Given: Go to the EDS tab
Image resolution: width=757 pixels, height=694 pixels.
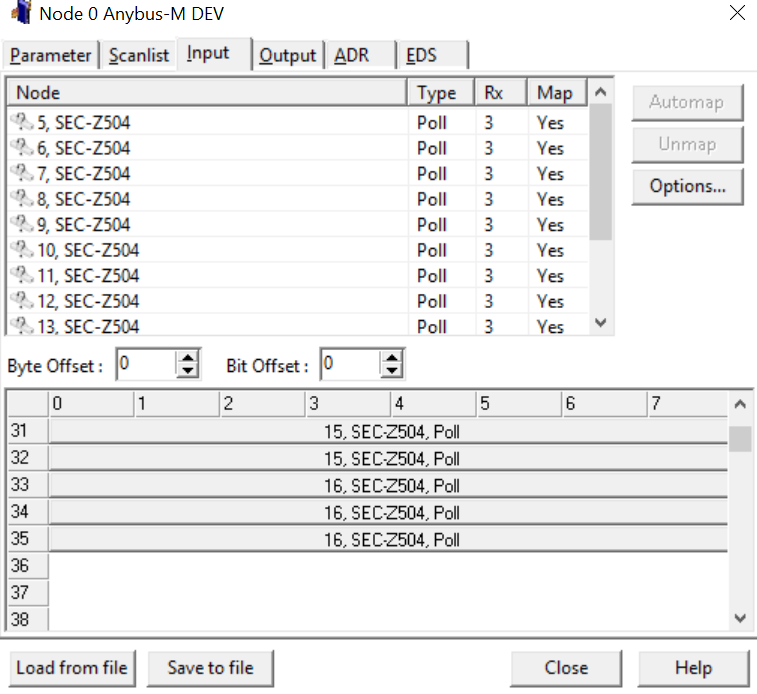Looking at the screenshot, I should click(x=432, y=56).
